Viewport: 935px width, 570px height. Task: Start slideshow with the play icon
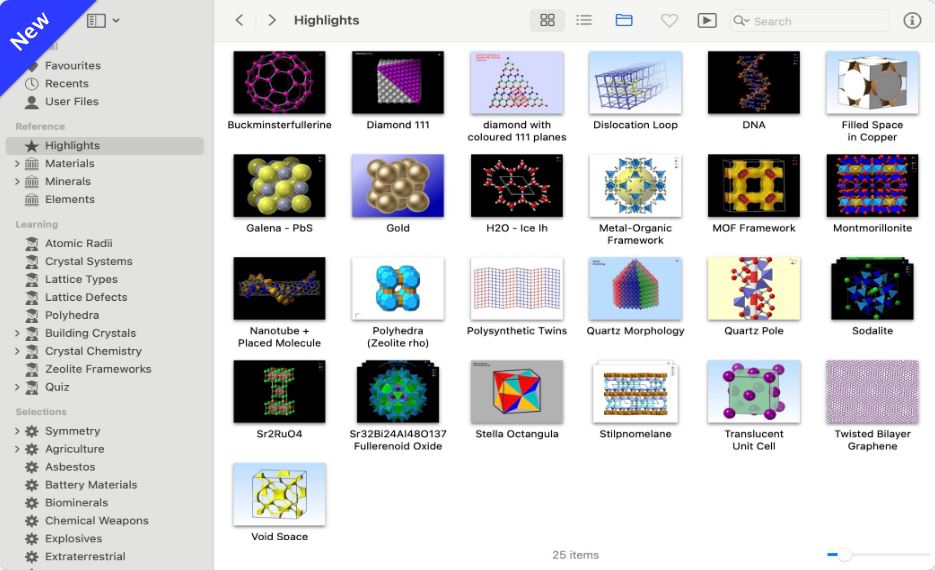[707, 21]
